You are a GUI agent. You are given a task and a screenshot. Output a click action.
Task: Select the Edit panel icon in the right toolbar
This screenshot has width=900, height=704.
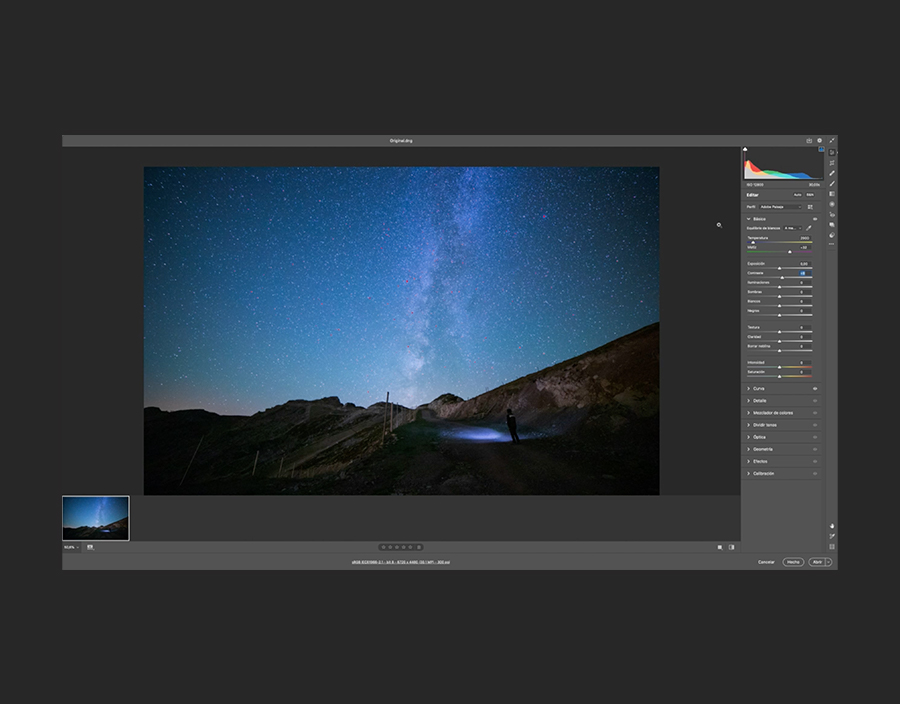(x=832, y=152)
